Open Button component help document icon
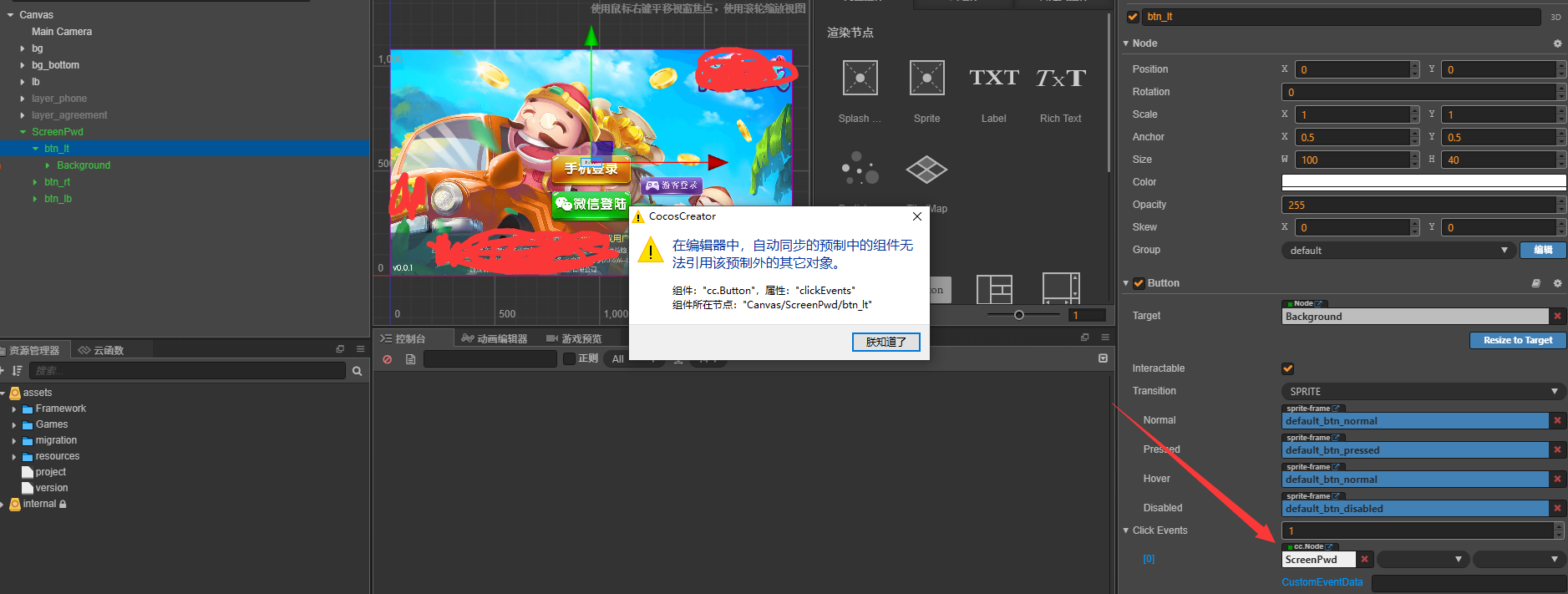The width and height of the screenshot is (1568, 594). (1535, 283)
